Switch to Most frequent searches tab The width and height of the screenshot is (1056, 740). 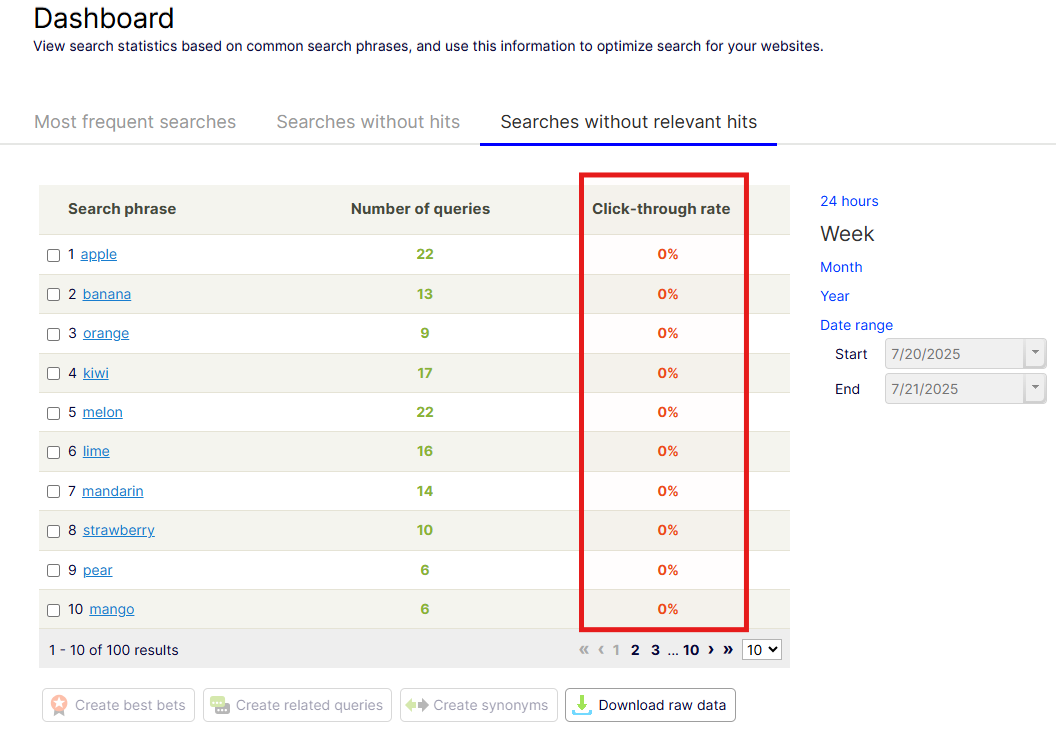[135, 122]
